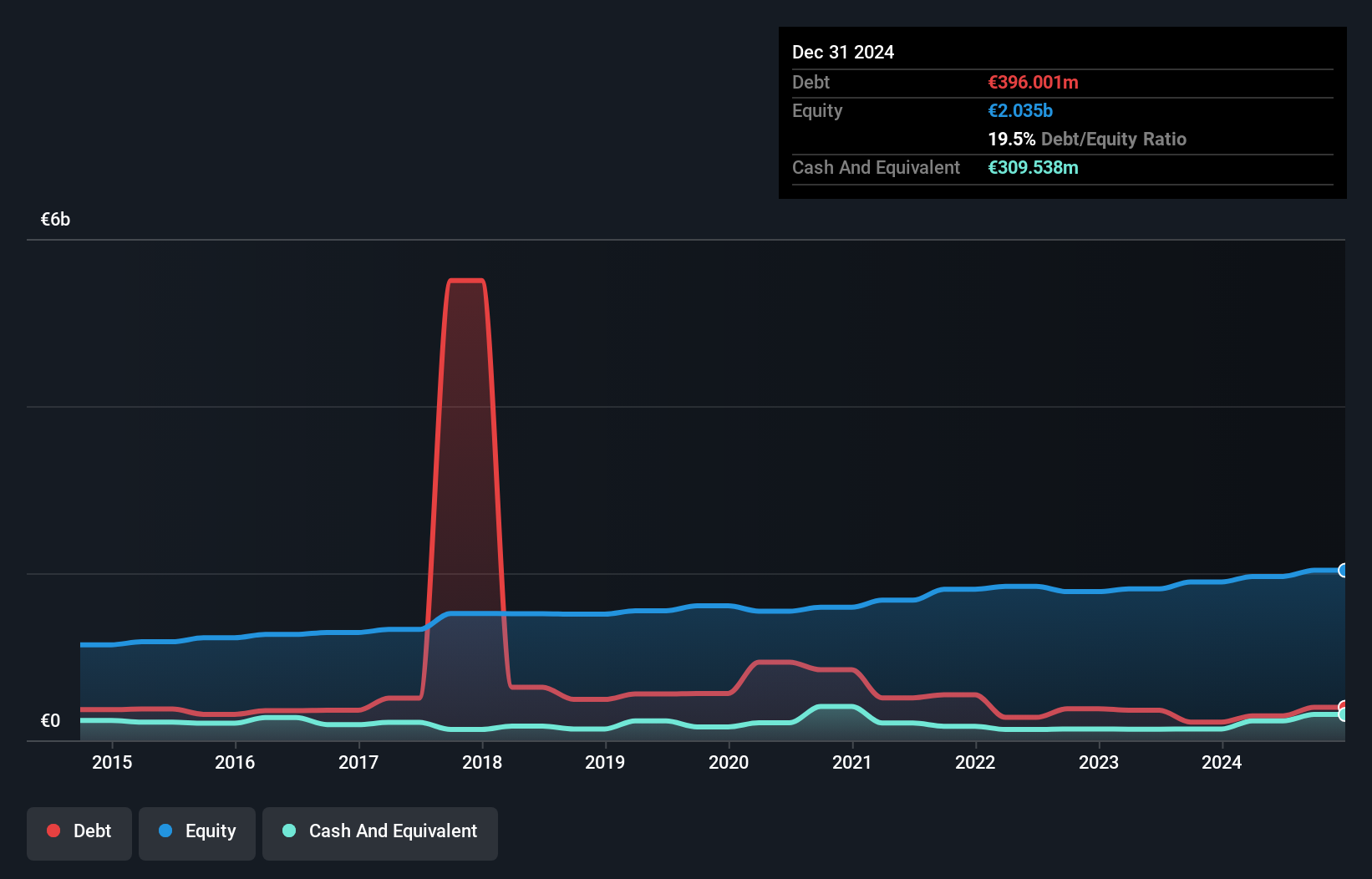Click the Equity label in tooltip
The height and width of the screenshot is (879, 1372).
817,110
